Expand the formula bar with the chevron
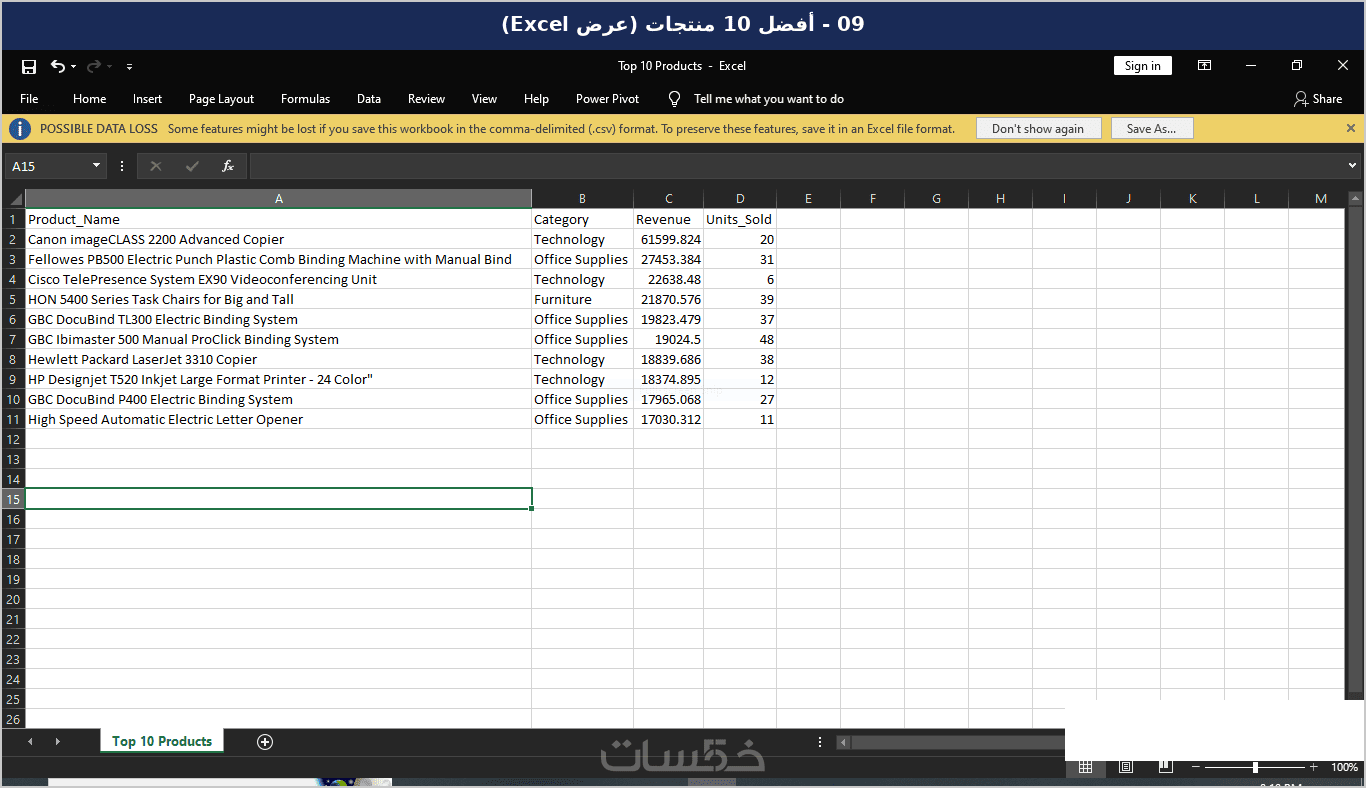Screen dimensions: 1366x788 (x=1353, y=166)
